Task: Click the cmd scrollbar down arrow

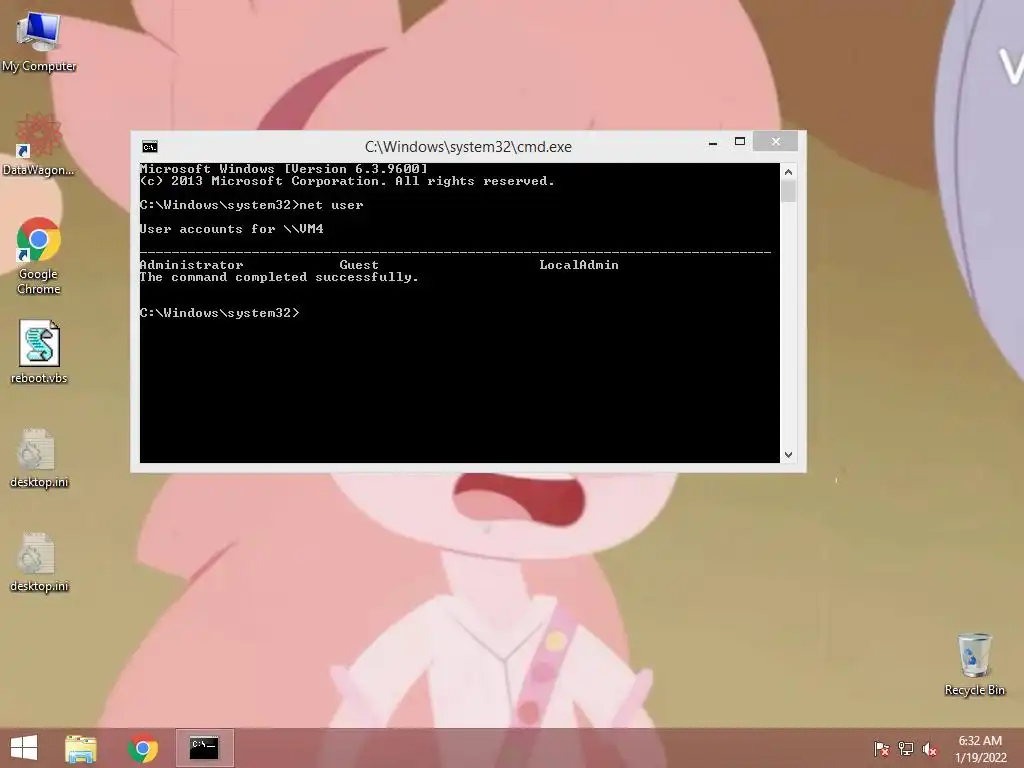Action: click(x=788, y=455)
